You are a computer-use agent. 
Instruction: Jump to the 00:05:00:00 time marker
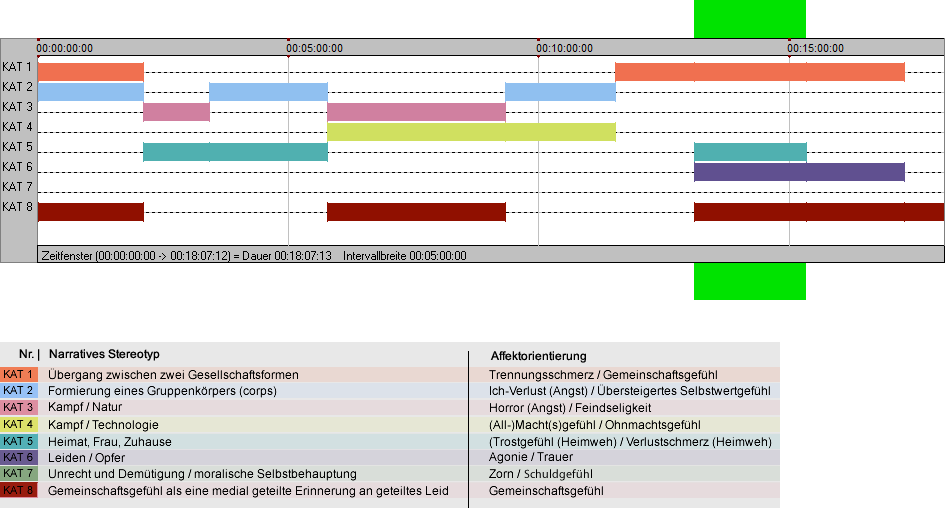pyautogui.click(x=315, y=48)
